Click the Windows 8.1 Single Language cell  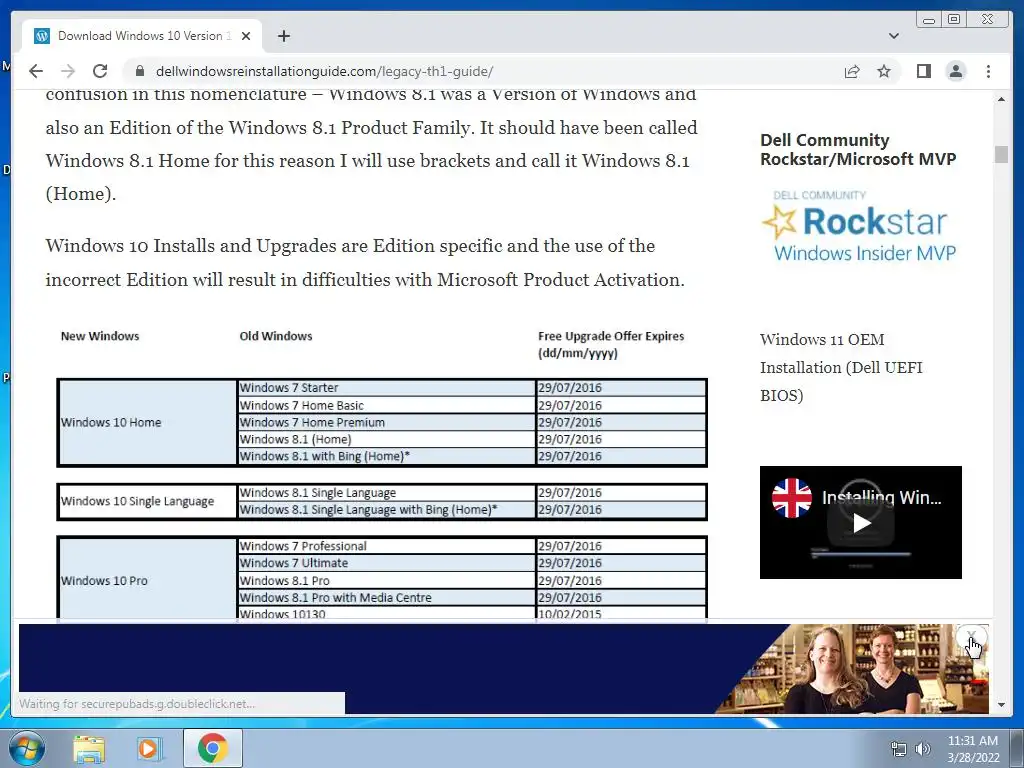pos(387,493)
